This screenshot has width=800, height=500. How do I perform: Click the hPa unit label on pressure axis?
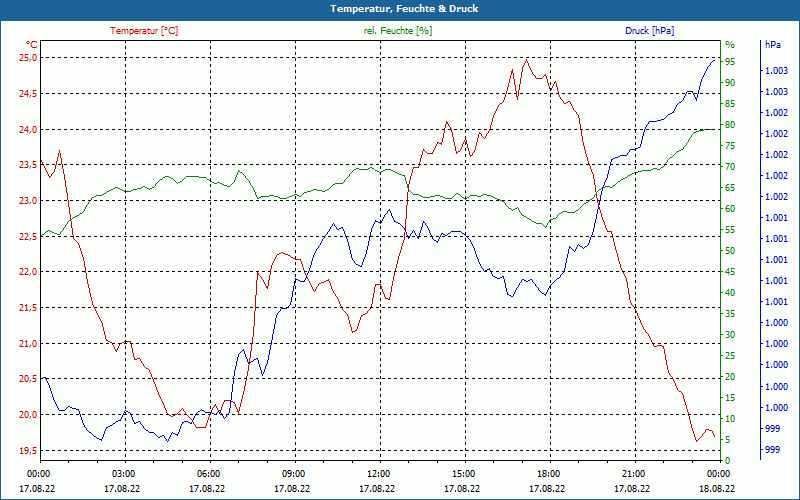(773, 44)
